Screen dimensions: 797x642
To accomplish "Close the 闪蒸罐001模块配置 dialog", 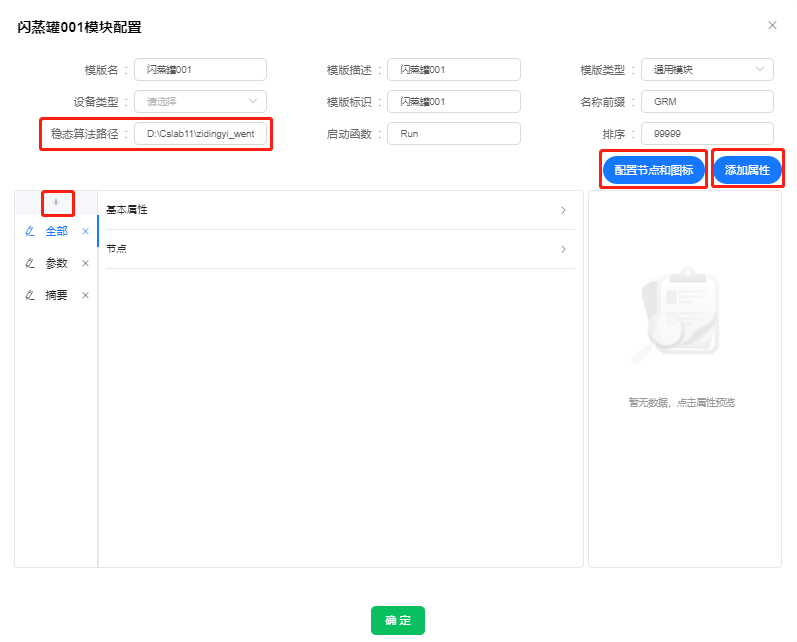I will (x=772, y=25).
